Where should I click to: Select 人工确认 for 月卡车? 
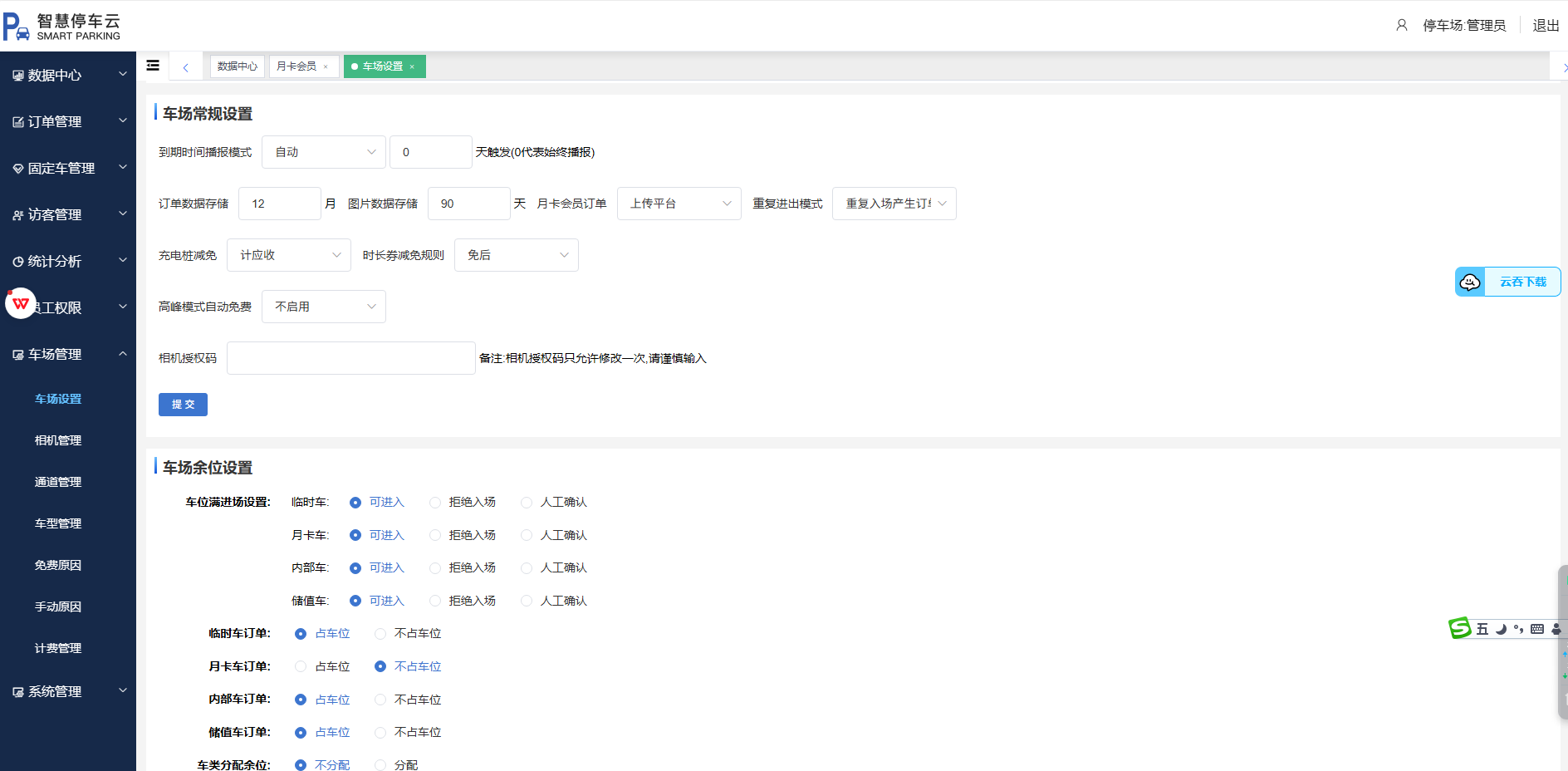(x=526, y=534)
